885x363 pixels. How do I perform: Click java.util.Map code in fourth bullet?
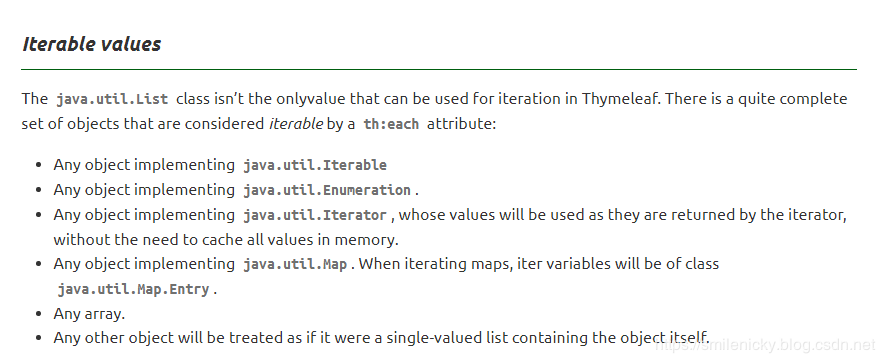tap(295, 264)
